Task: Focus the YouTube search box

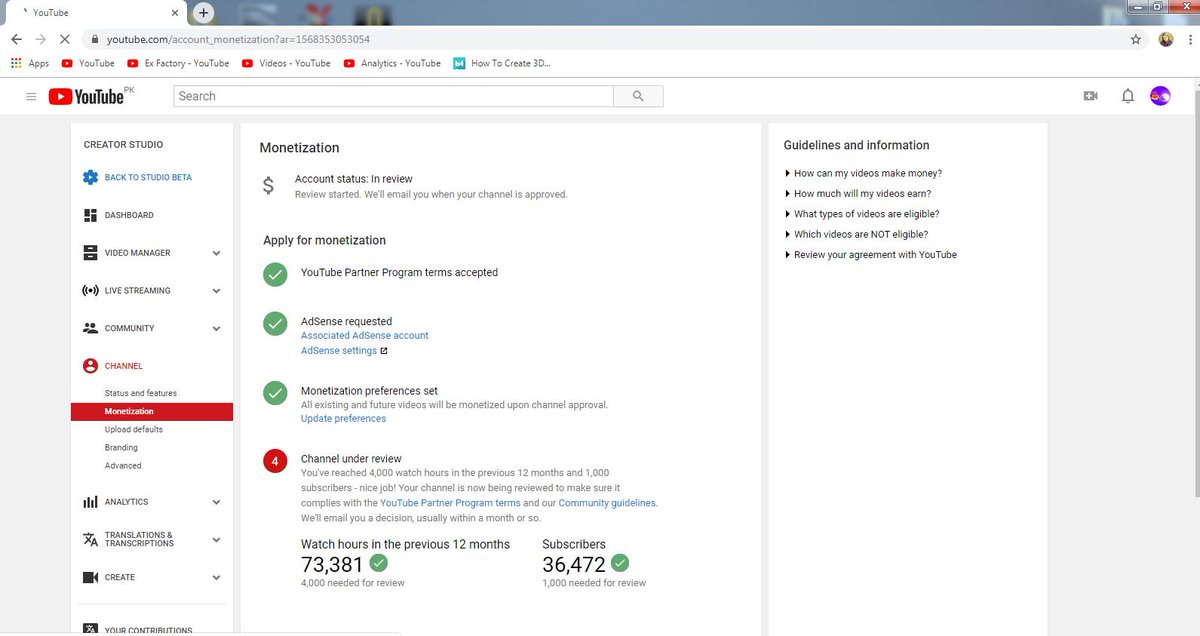Action: click(393, 96)
